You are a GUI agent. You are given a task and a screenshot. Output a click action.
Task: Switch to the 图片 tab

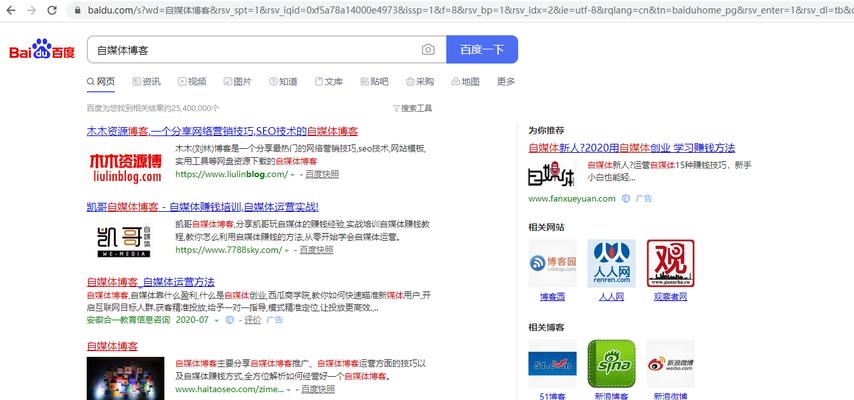tap(238, 82)
